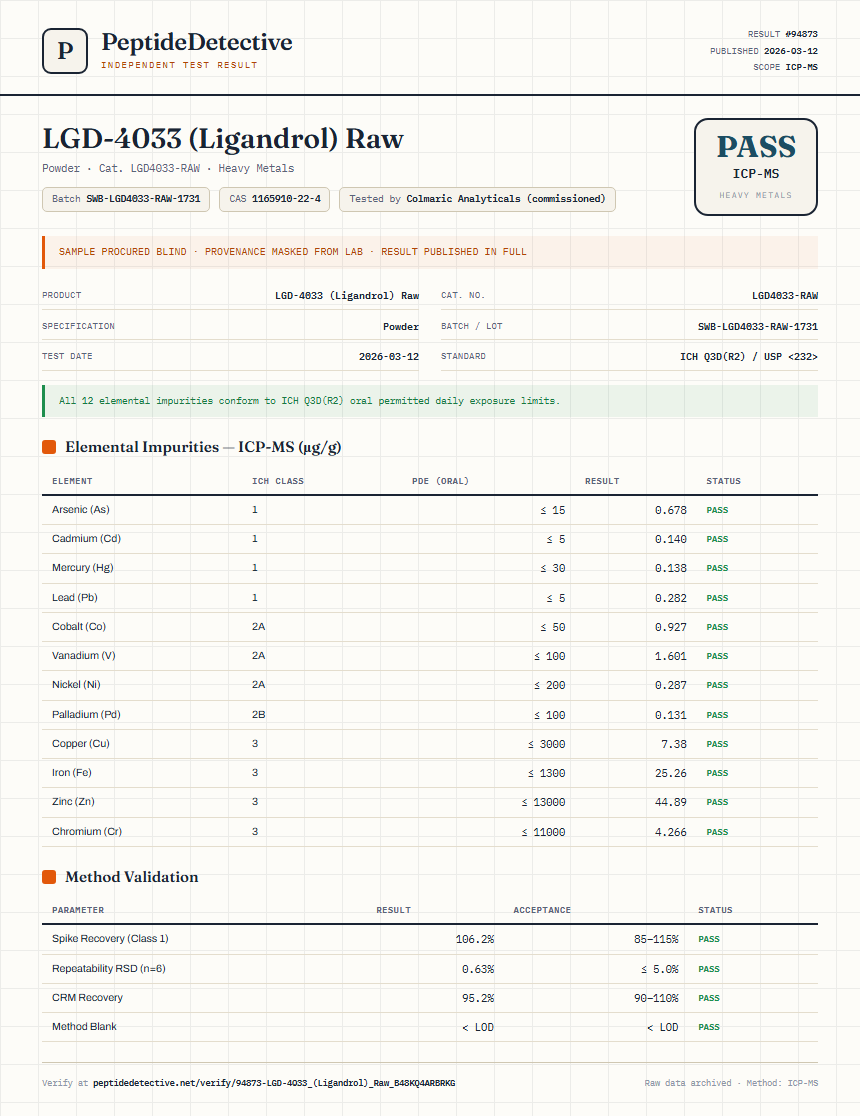The width and height of the screenshot is (860, 1116).
Task: Click the green conformity summary banner
Action: click(x=430, y=401)
